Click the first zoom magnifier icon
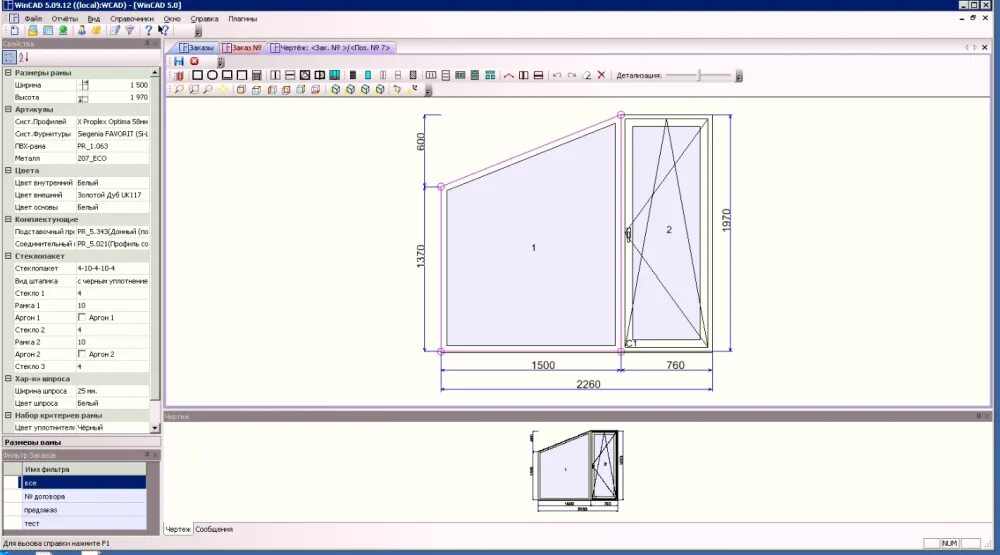The height and width of the screenshot is (555, 1000). tap(179, 90)
